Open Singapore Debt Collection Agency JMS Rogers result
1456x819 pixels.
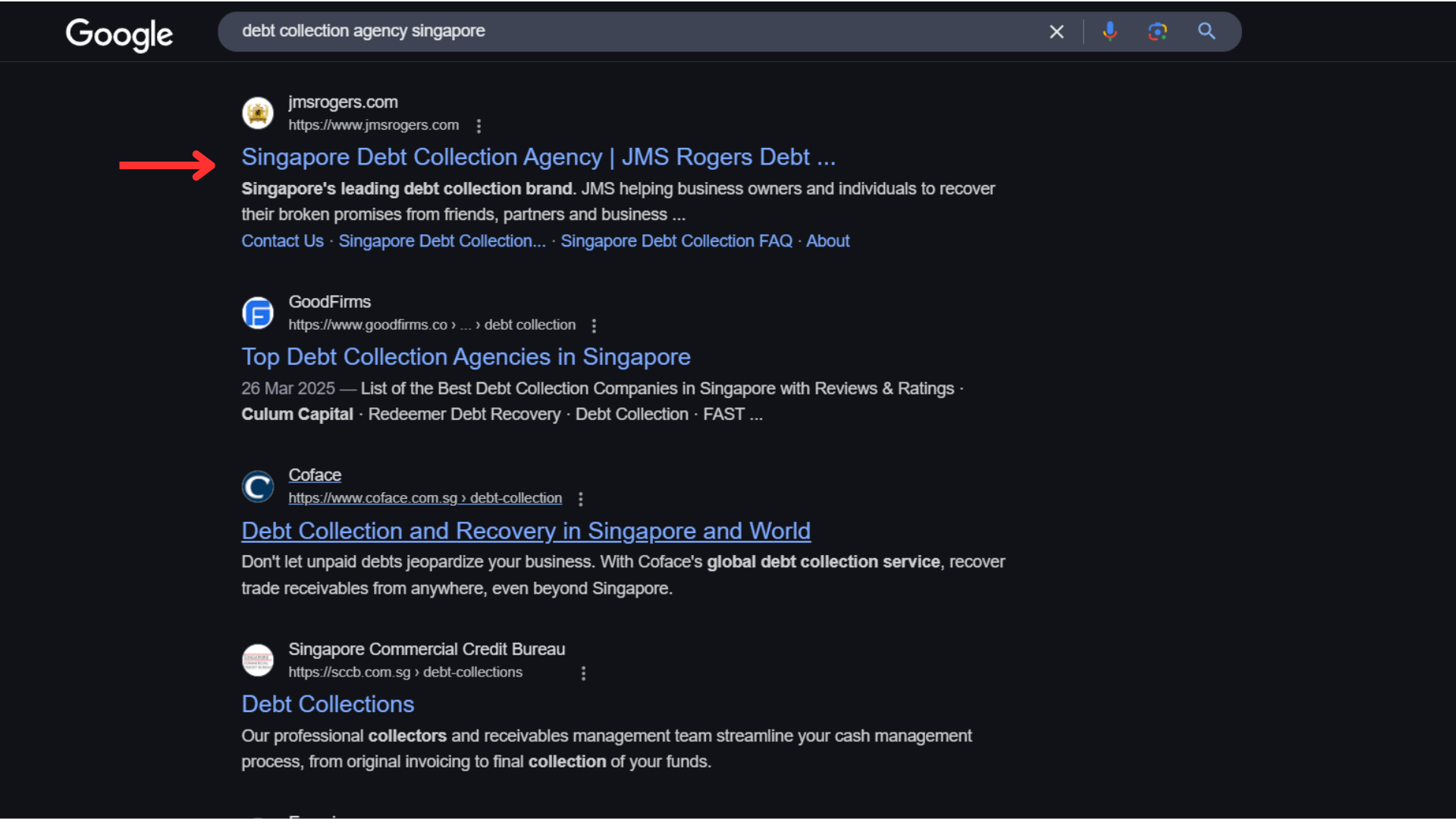pyautogui.click(x=538, y=157)
